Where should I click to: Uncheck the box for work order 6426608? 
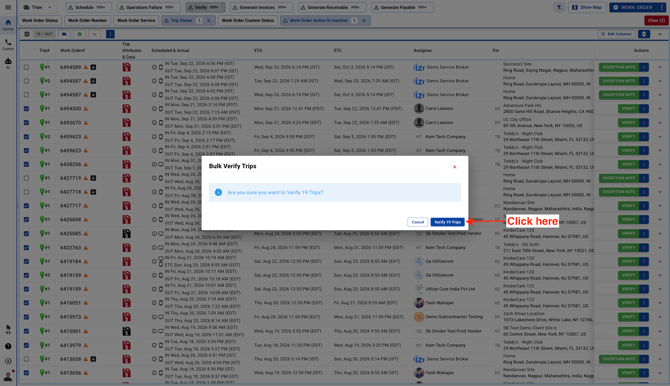[26, 220]
